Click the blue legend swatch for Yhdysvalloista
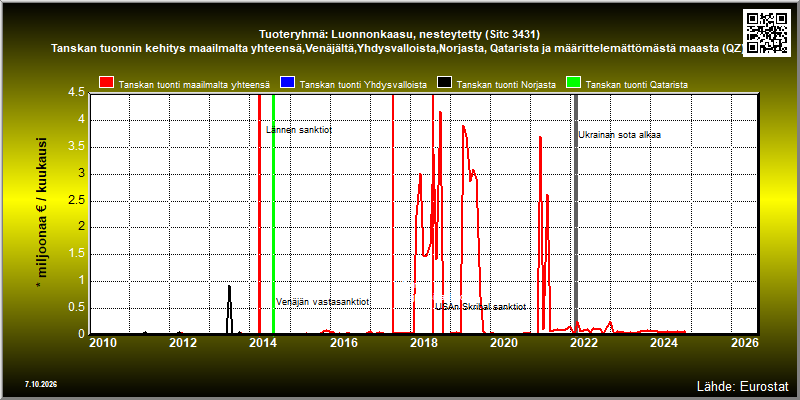The image size is (800, 400). click(x=288, y=84)
